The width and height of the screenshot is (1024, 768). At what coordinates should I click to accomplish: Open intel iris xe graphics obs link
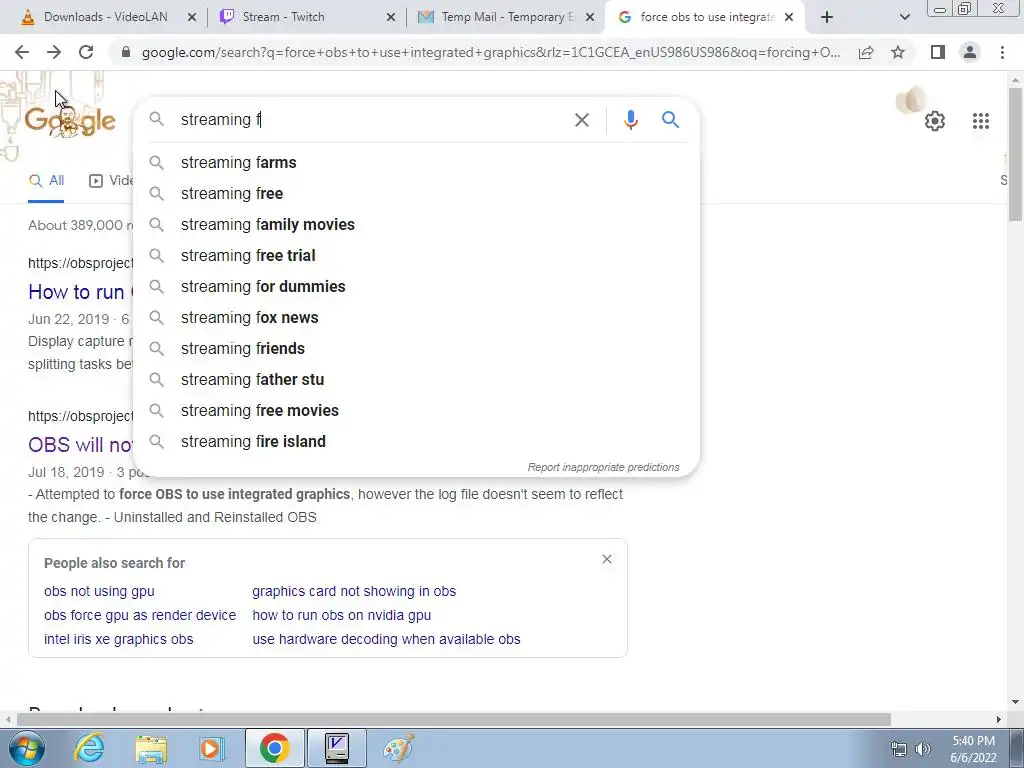click(118, 639)
